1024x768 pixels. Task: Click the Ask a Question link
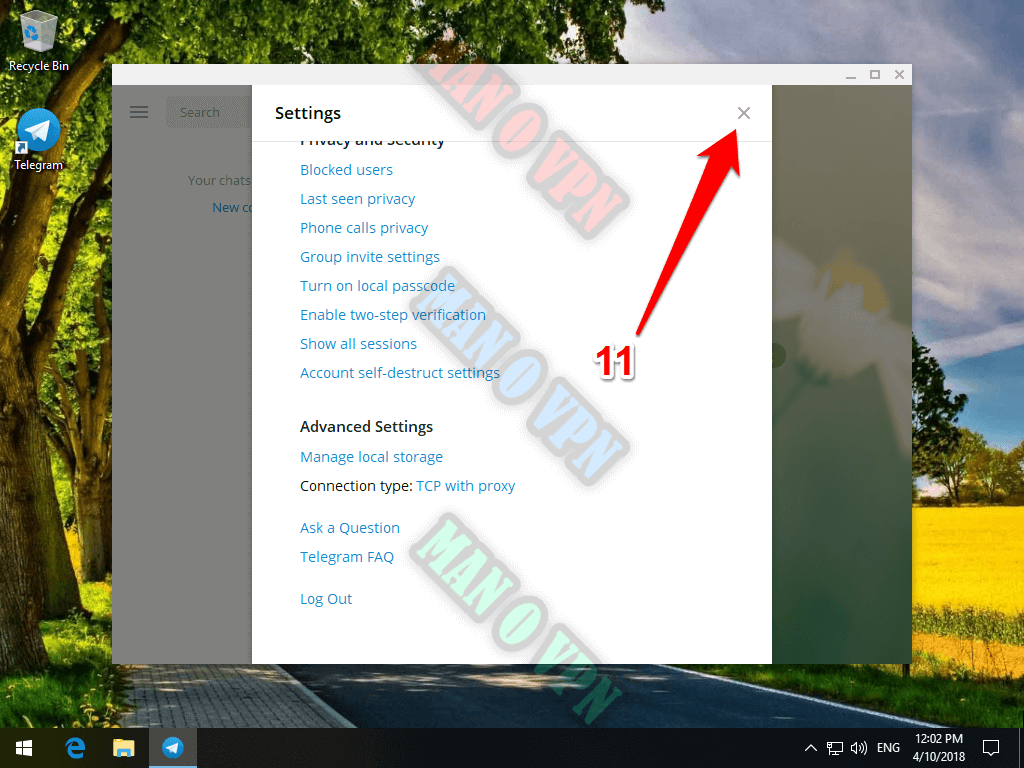click(349, 528)
